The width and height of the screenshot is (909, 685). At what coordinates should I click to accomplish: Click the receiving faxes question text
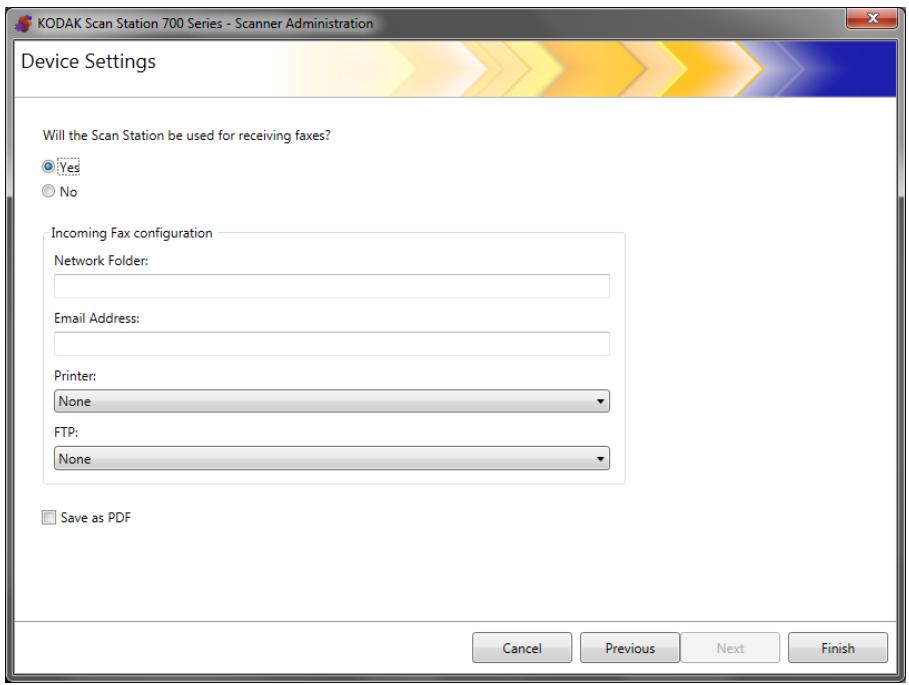pos(187,136)
